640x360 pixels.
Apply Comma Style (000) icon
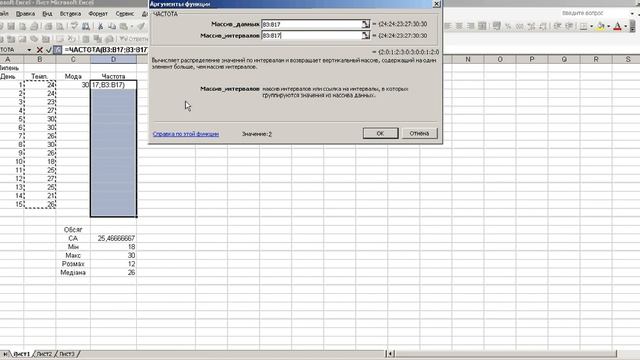[520, 26]
